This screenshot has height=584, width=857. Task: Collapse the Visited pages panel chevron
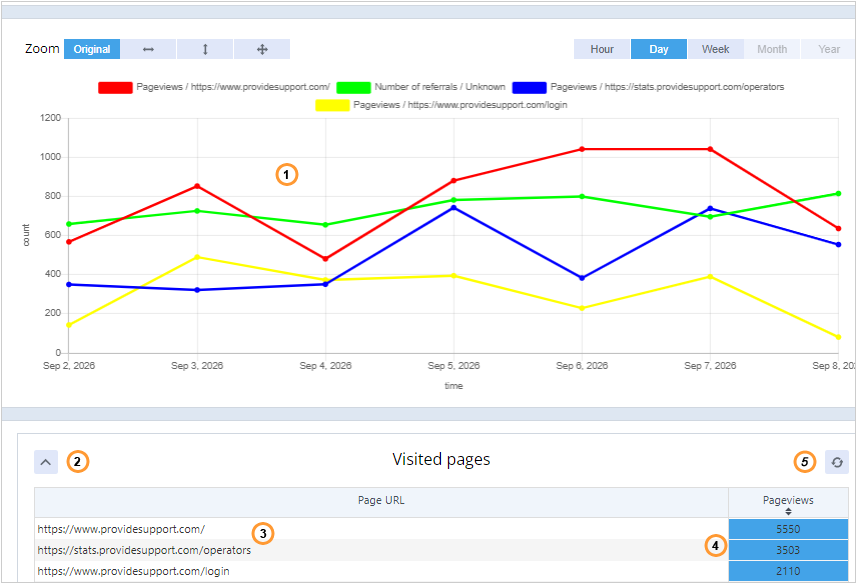pos(46,462)
